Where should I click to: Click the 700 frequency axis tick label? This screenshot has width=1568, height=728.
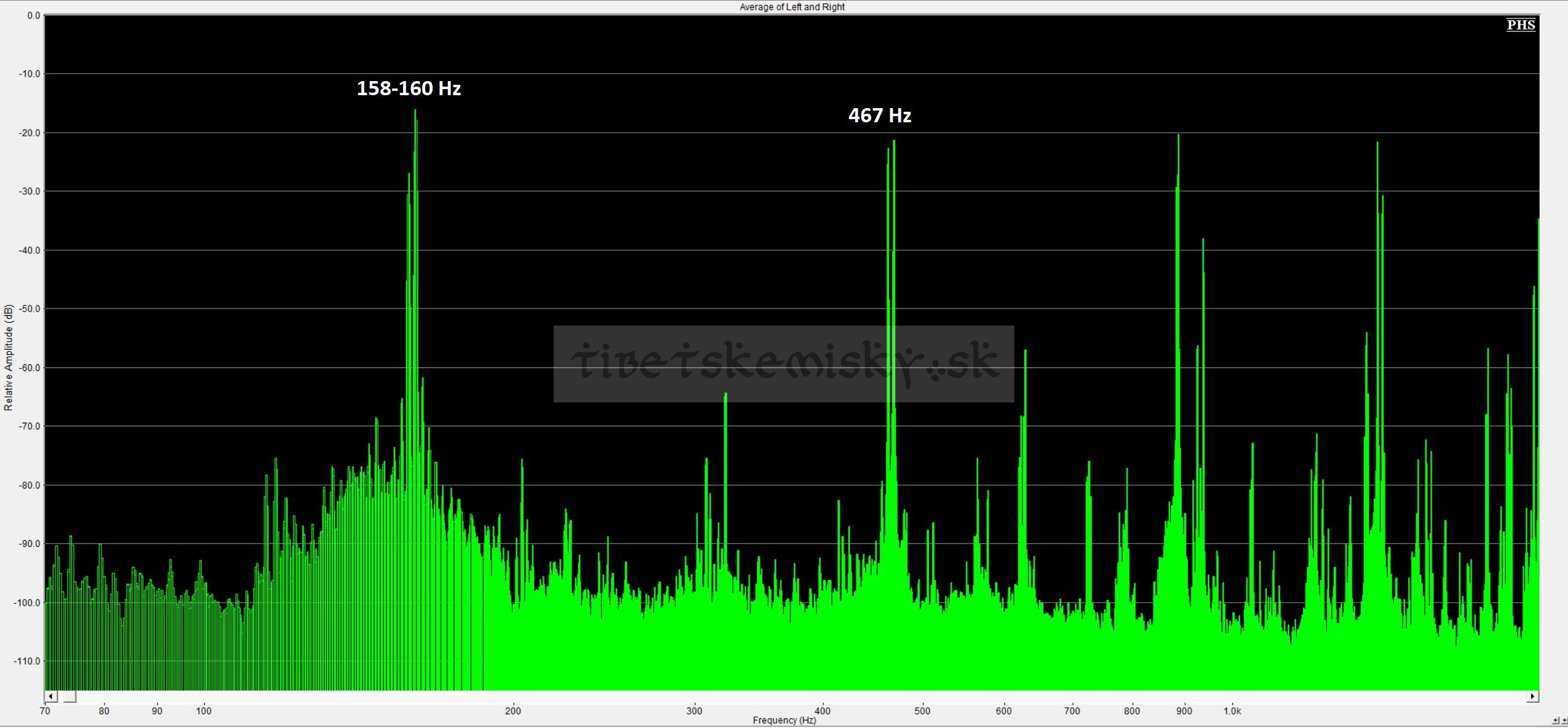pyautogui.click(x=1072, y=711)
